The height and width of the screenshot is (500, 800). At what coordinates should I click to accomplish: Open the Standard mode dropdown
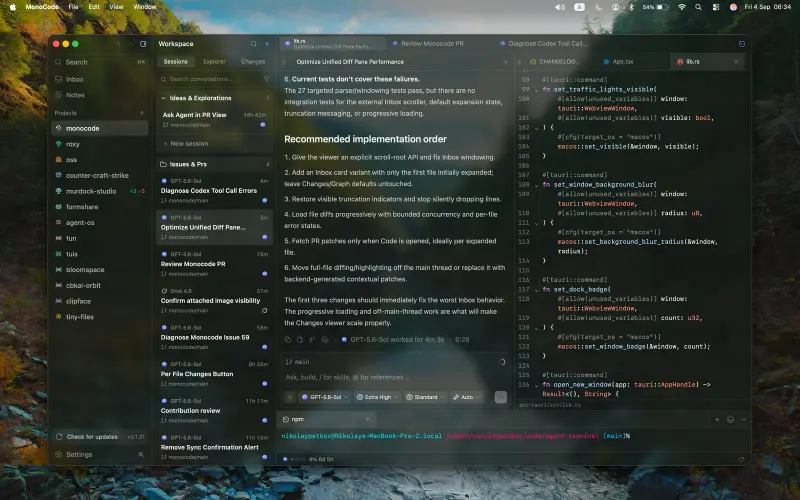coord(425,397)
